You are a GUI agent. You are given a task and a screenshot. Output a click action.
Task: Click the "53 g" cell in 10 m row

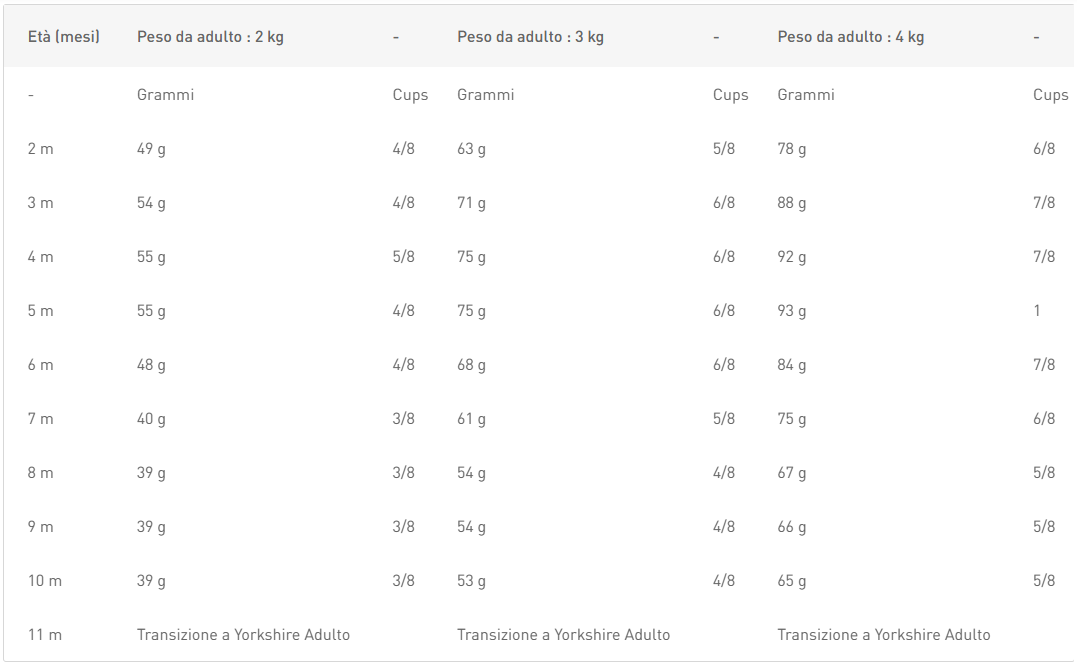coord(471,581)
